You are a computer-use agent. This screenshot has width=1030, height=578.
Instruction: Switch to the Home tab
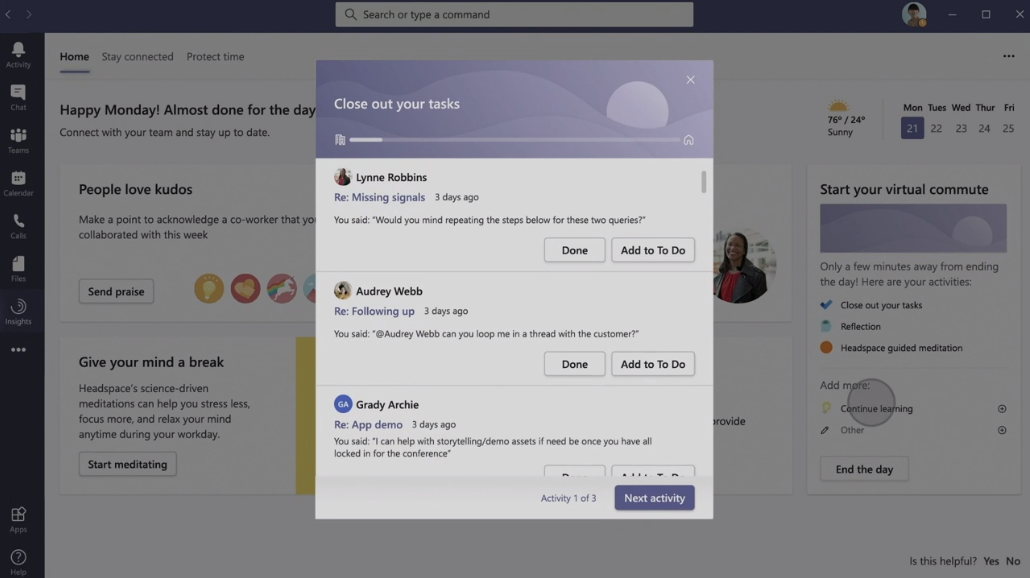click(74, 56)
